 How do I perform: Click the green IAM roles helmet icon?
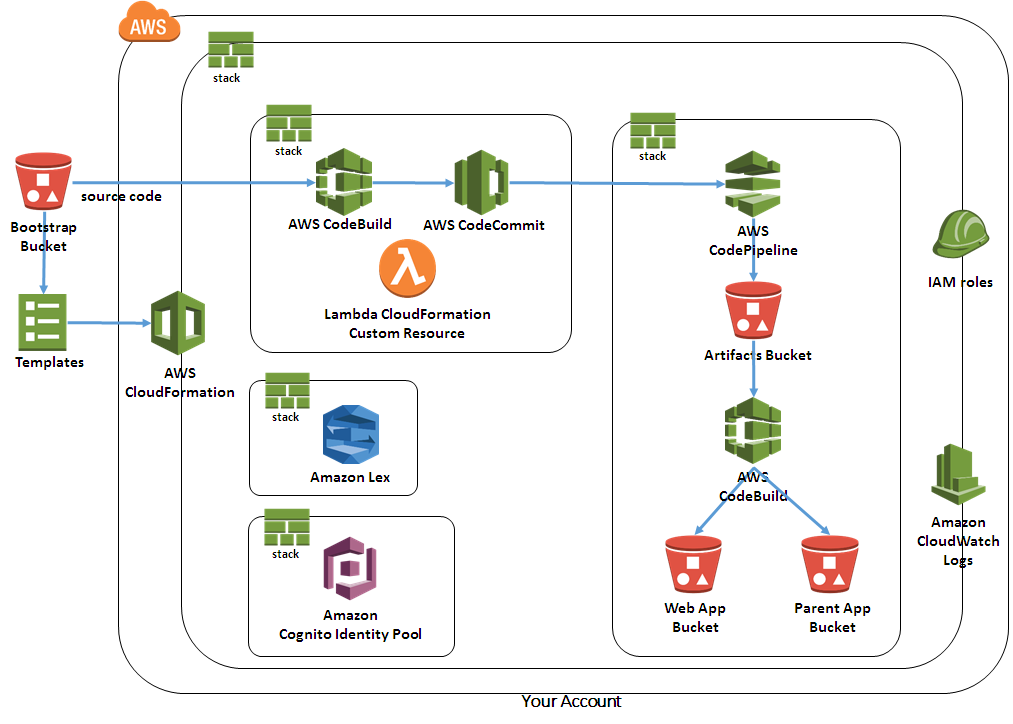961,233
